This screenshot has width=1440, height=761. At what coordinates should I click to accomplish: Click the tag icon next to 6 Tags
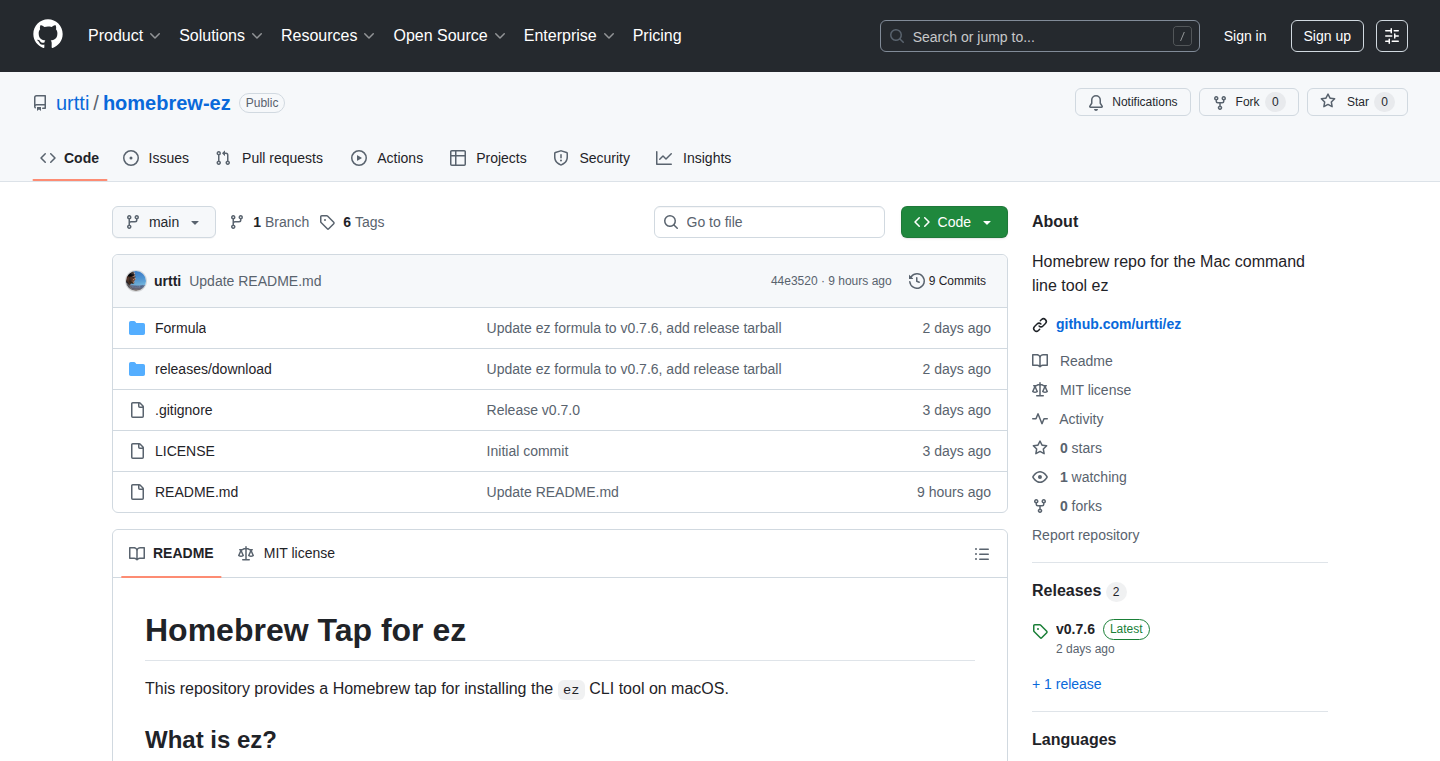coord(327,222)
